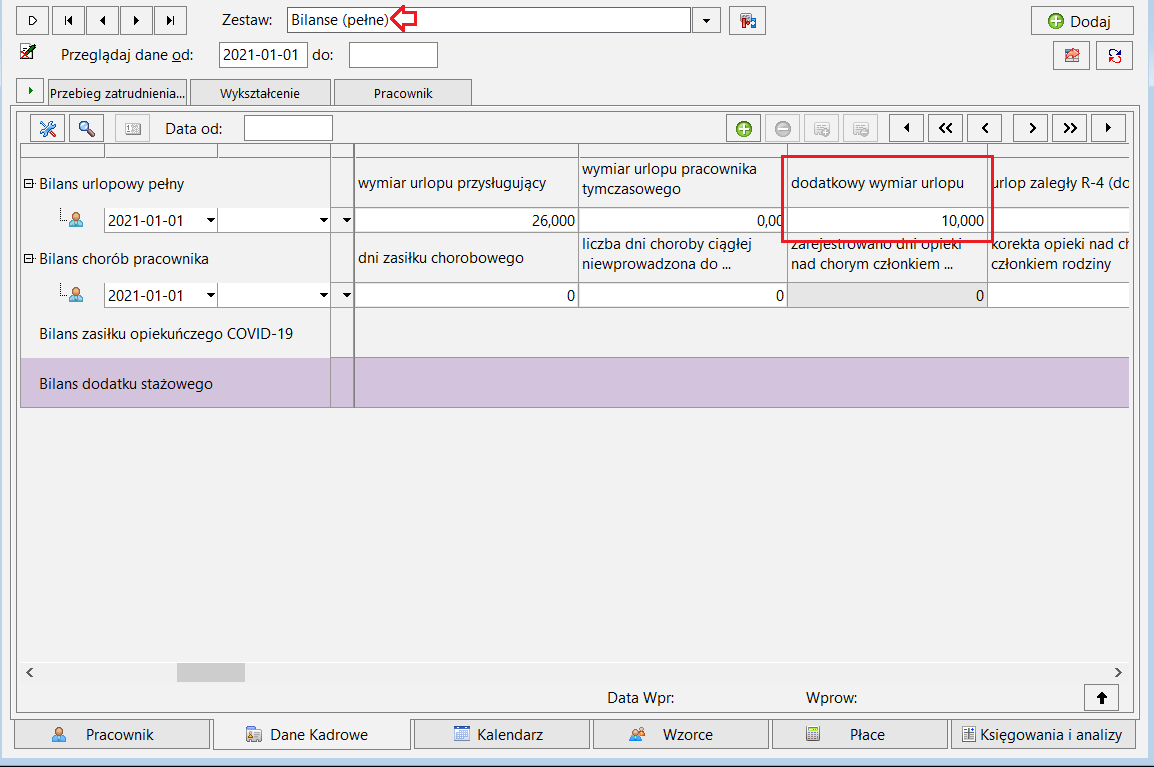Click scrollbar left arrow
This screenshot has height=767, width=1154.
29,672
